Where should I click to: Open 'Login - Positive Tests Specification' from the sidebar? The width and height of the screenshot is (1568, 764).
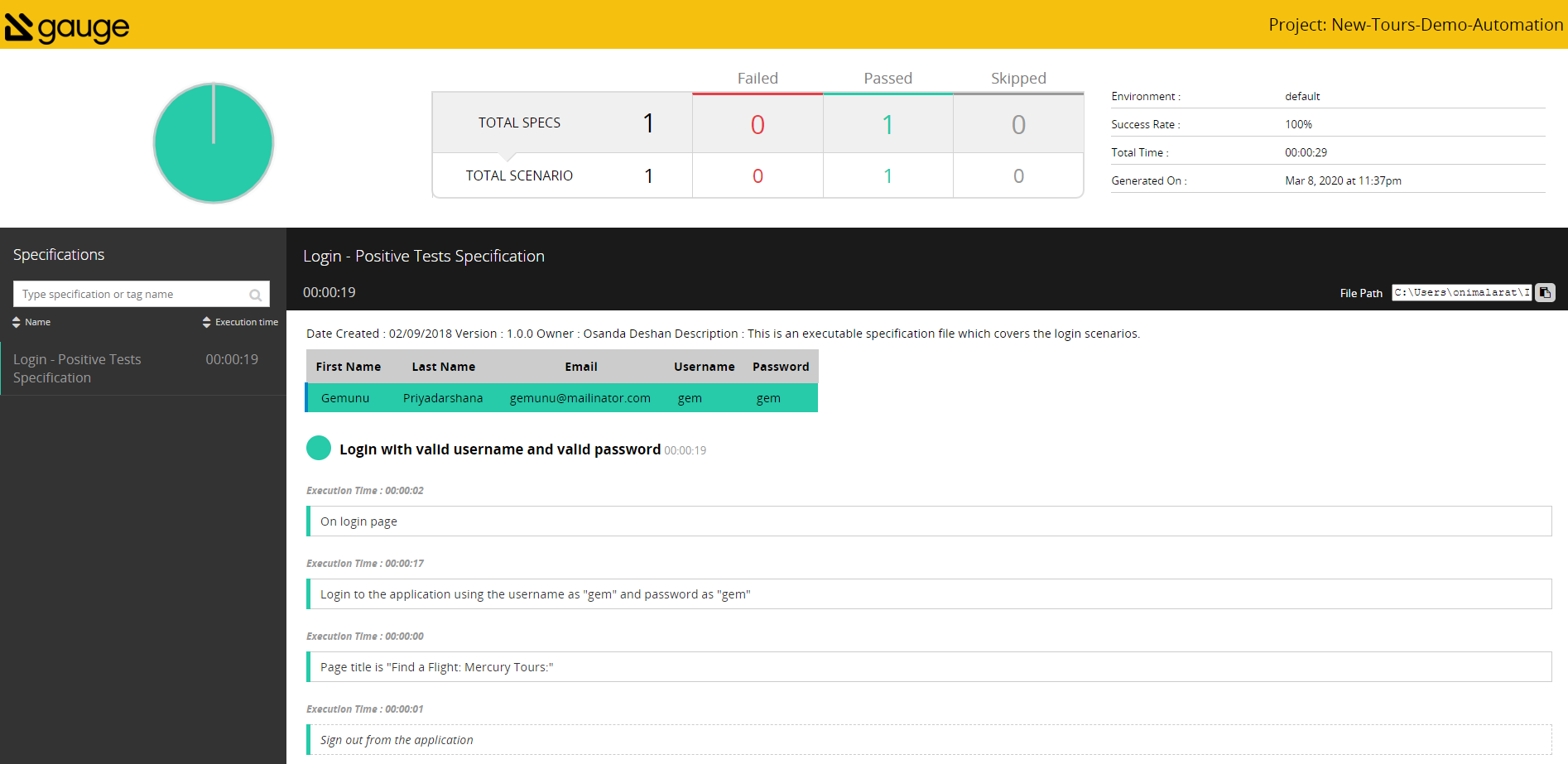(77, 368)
